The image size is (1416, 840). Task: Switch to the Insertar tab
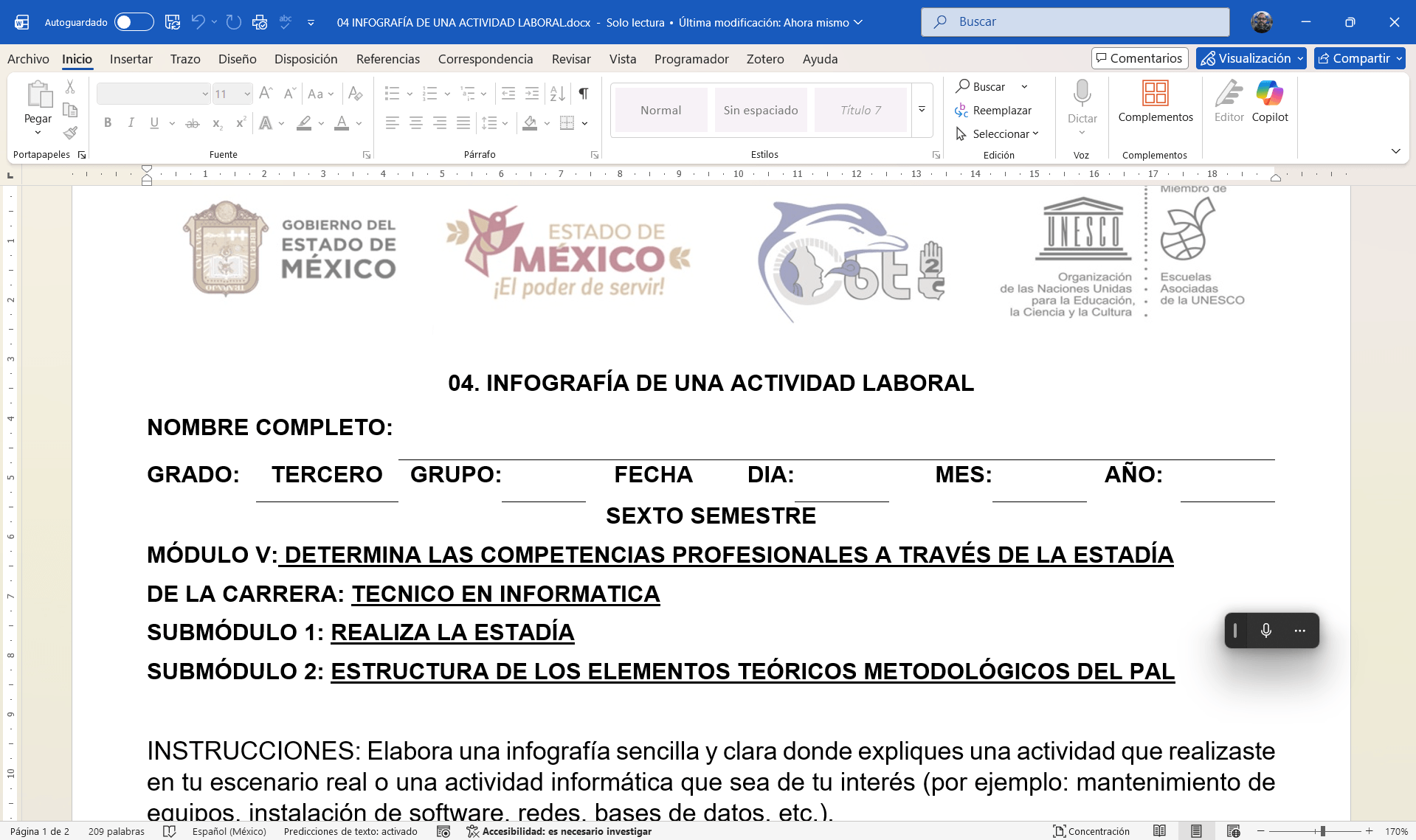pyautogui.click(x=131, y=59)
